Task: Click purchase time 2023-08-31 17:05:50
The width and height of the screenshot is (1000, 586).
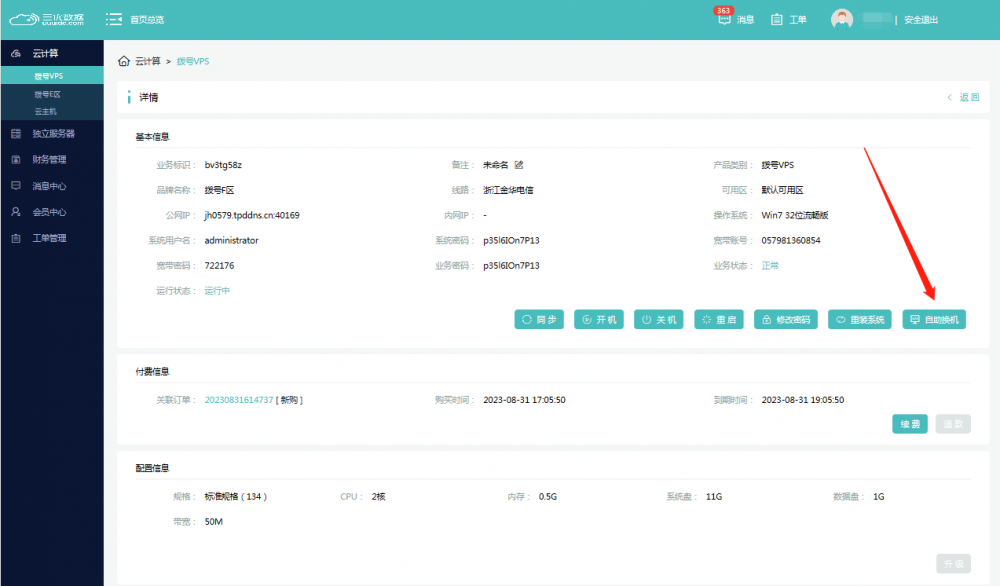Action: pos(524,400)
